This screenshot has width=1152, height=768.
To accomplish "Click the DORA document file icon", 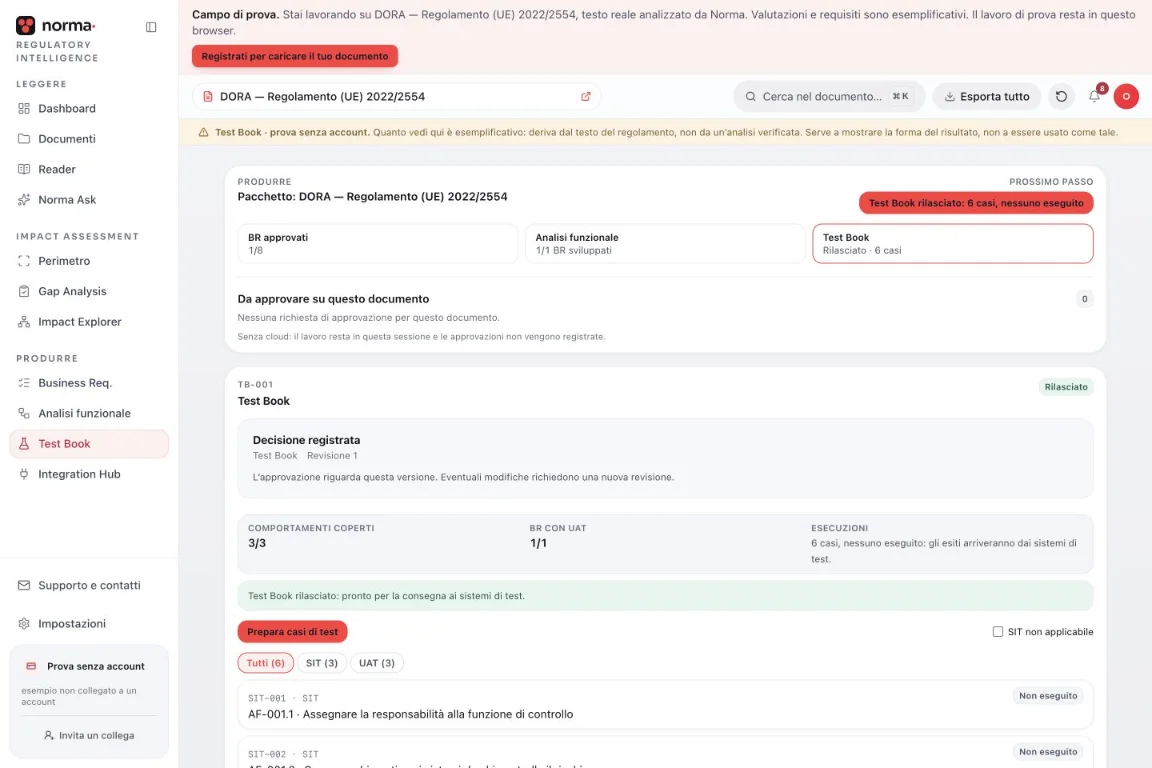I will point(208,97).
